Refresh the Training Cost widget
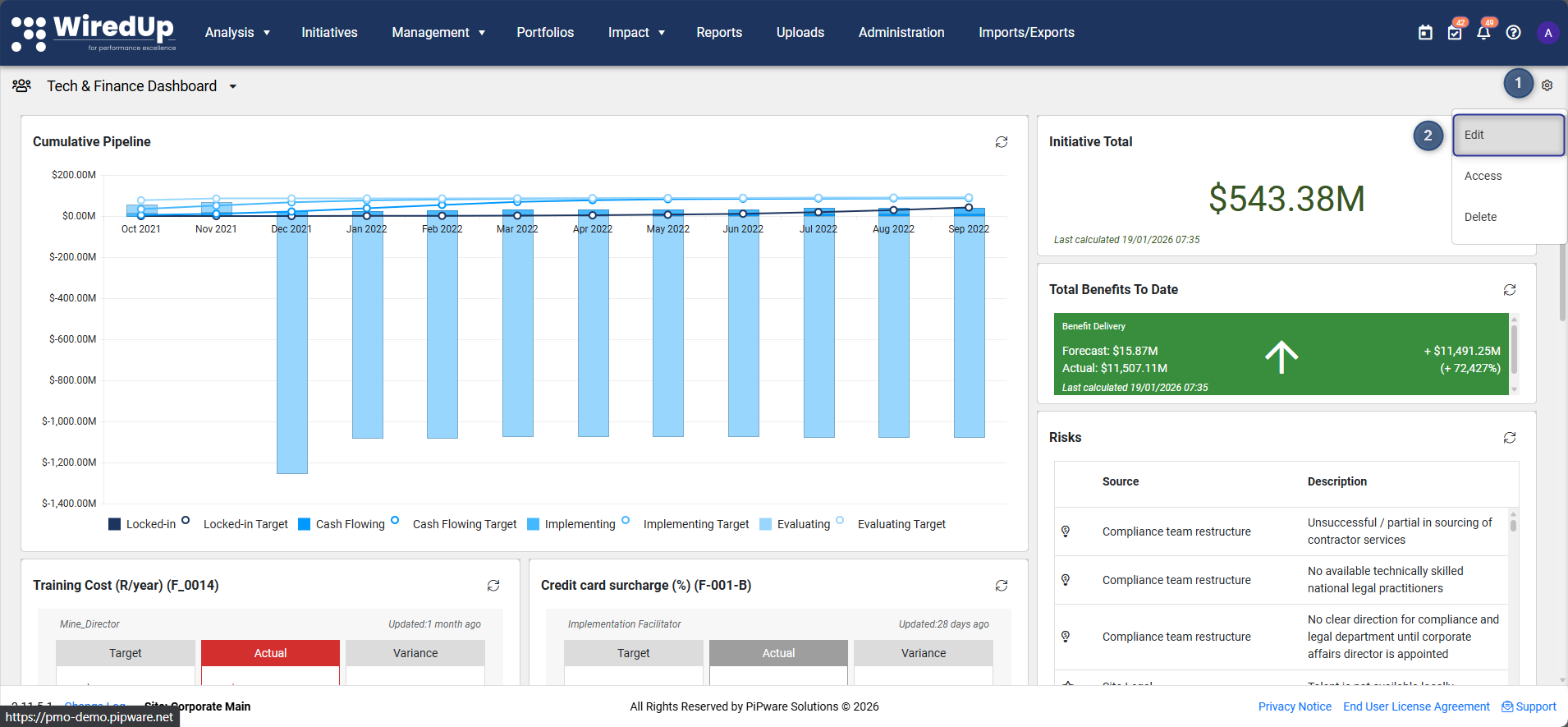The height and width of the screenshot is (727, 1568). tap(493, 586)
